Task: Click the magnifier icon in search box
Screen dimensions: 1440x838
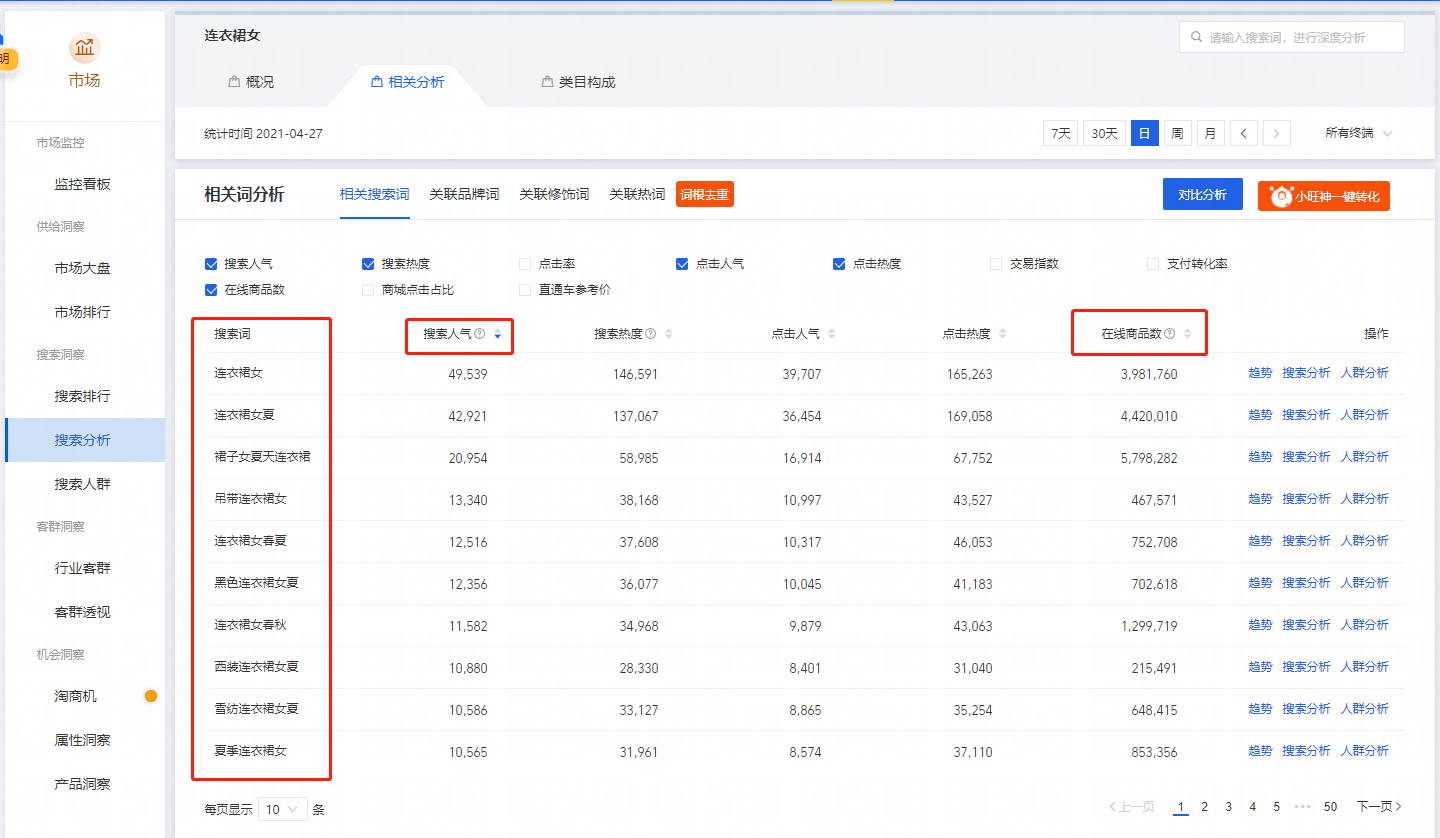Action: tap(1196, 38)
